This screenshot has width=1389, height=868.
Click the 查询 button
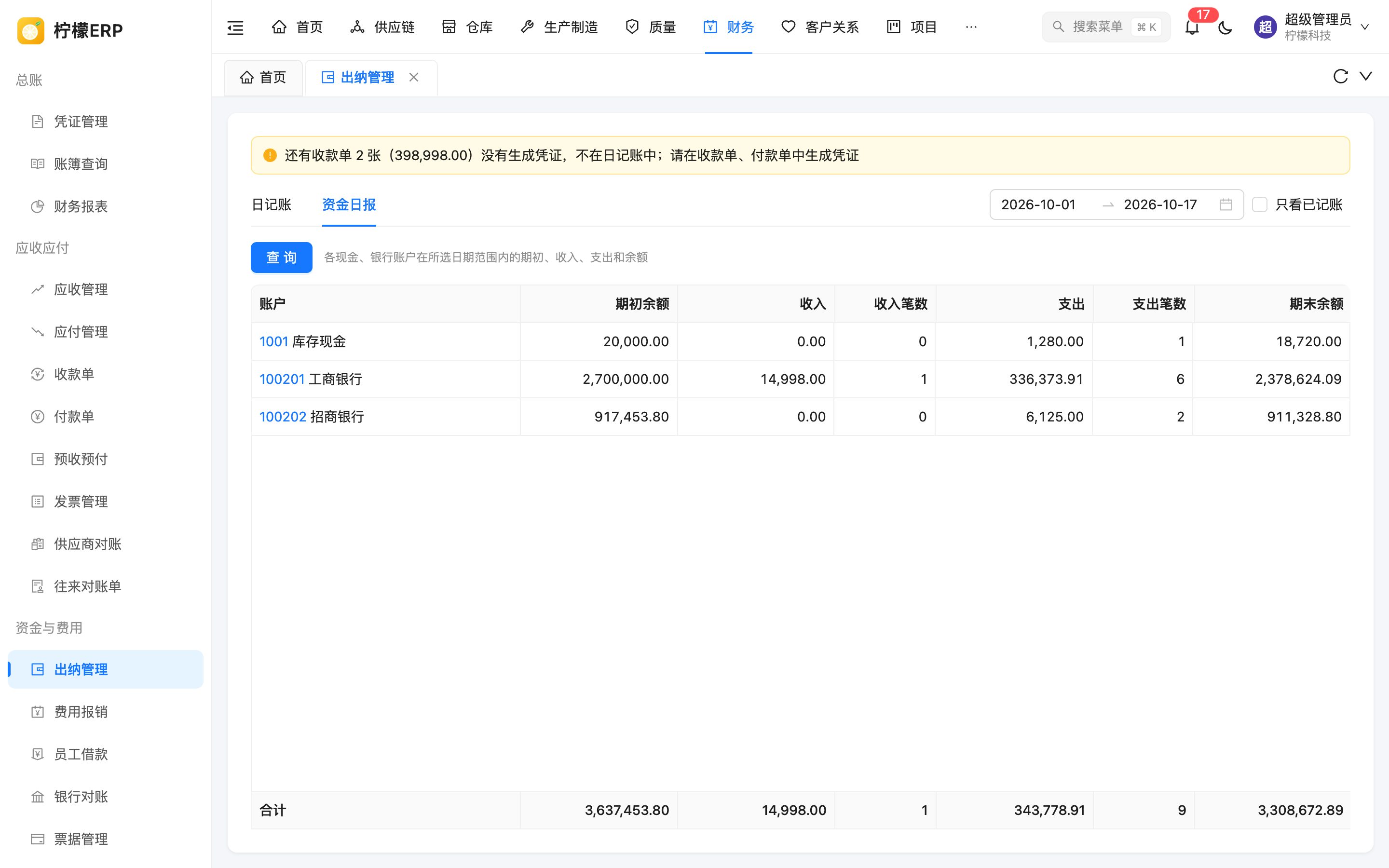pyautogui.click(x=281, y=257)
